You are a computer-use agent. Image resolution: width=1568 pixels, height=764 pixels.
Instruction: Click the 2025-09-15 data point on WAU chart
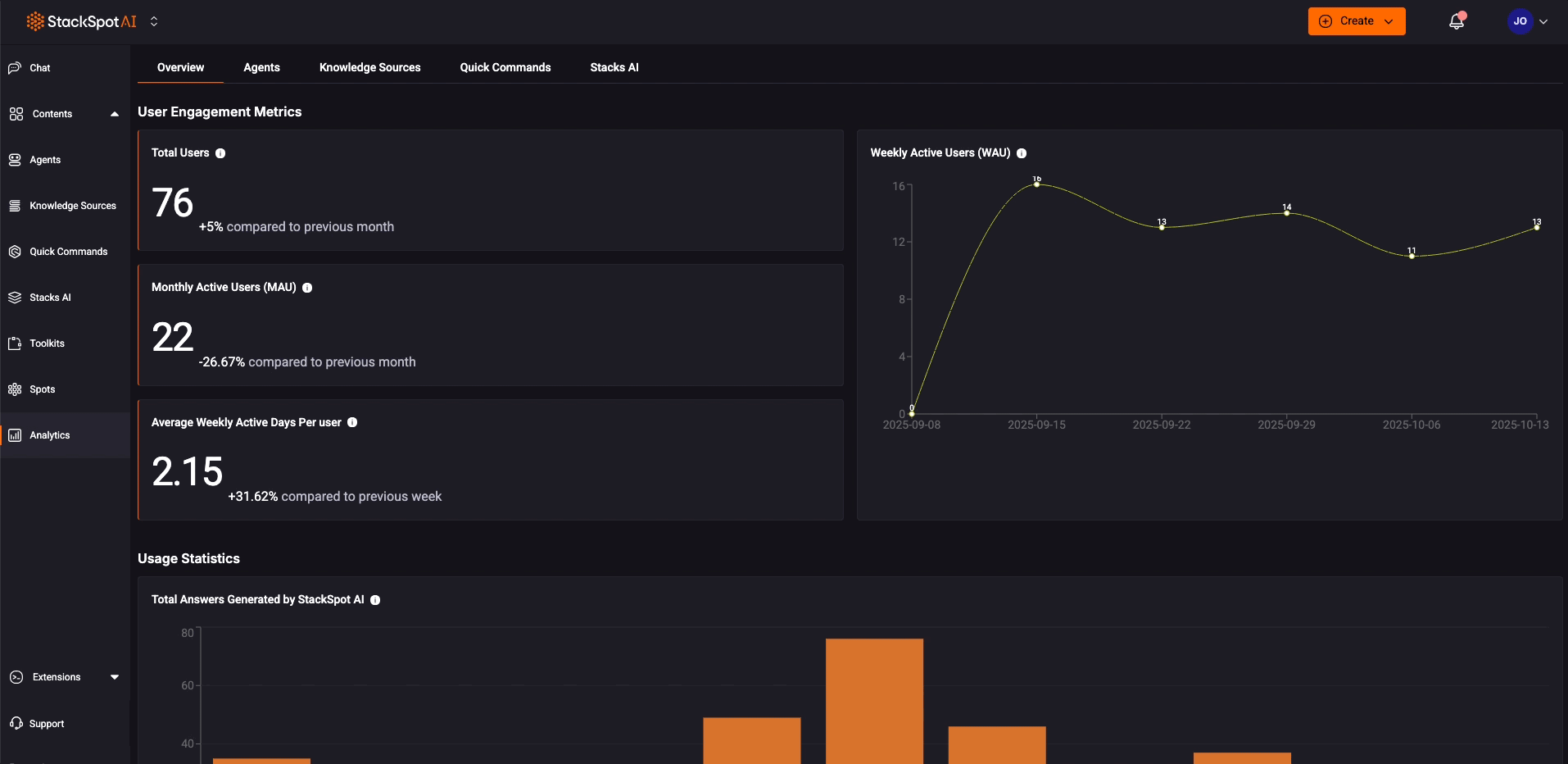pos(1036,184)
